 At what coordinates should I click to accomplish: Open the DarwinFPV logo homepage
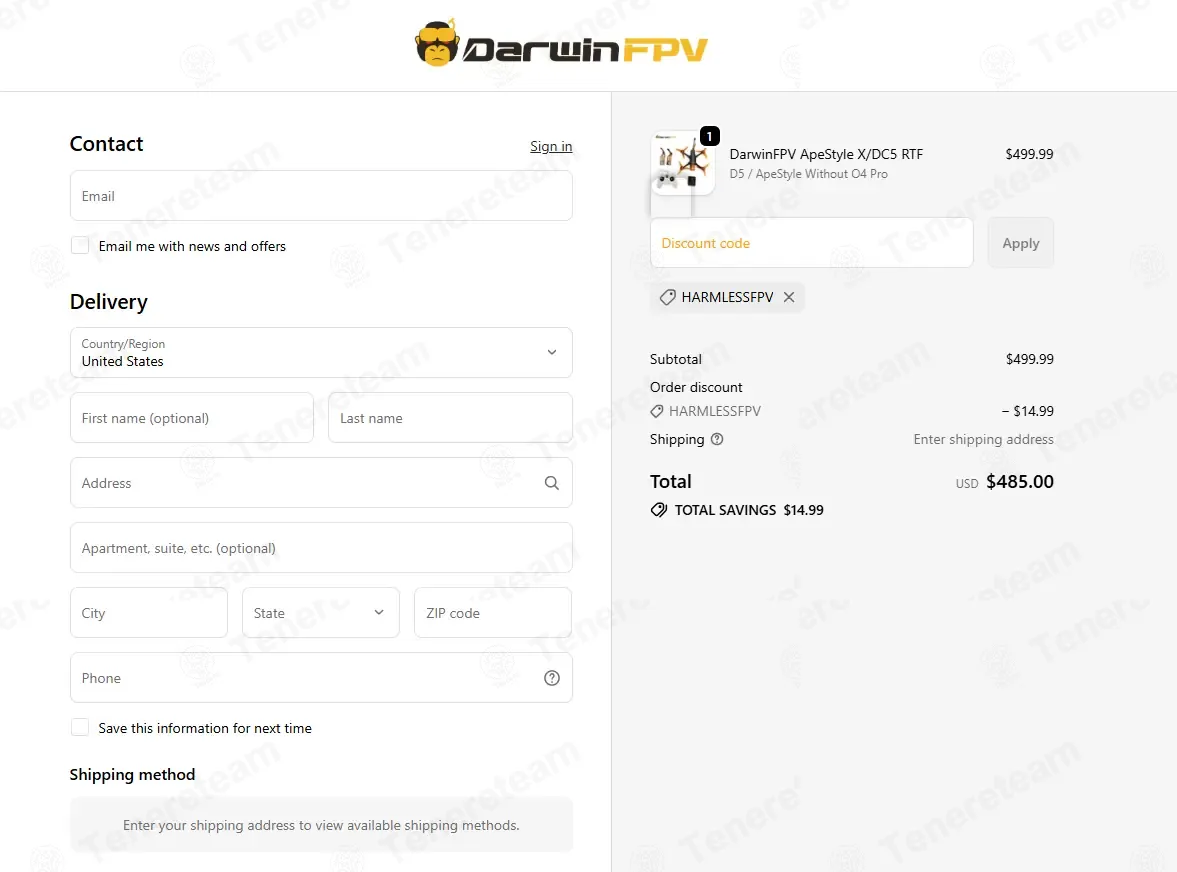561,44
